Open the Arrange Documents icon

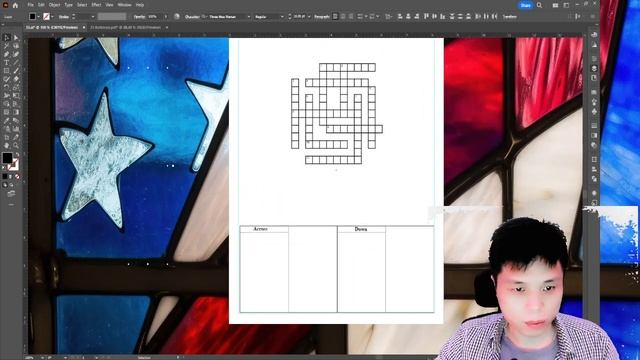click(555, 5)
